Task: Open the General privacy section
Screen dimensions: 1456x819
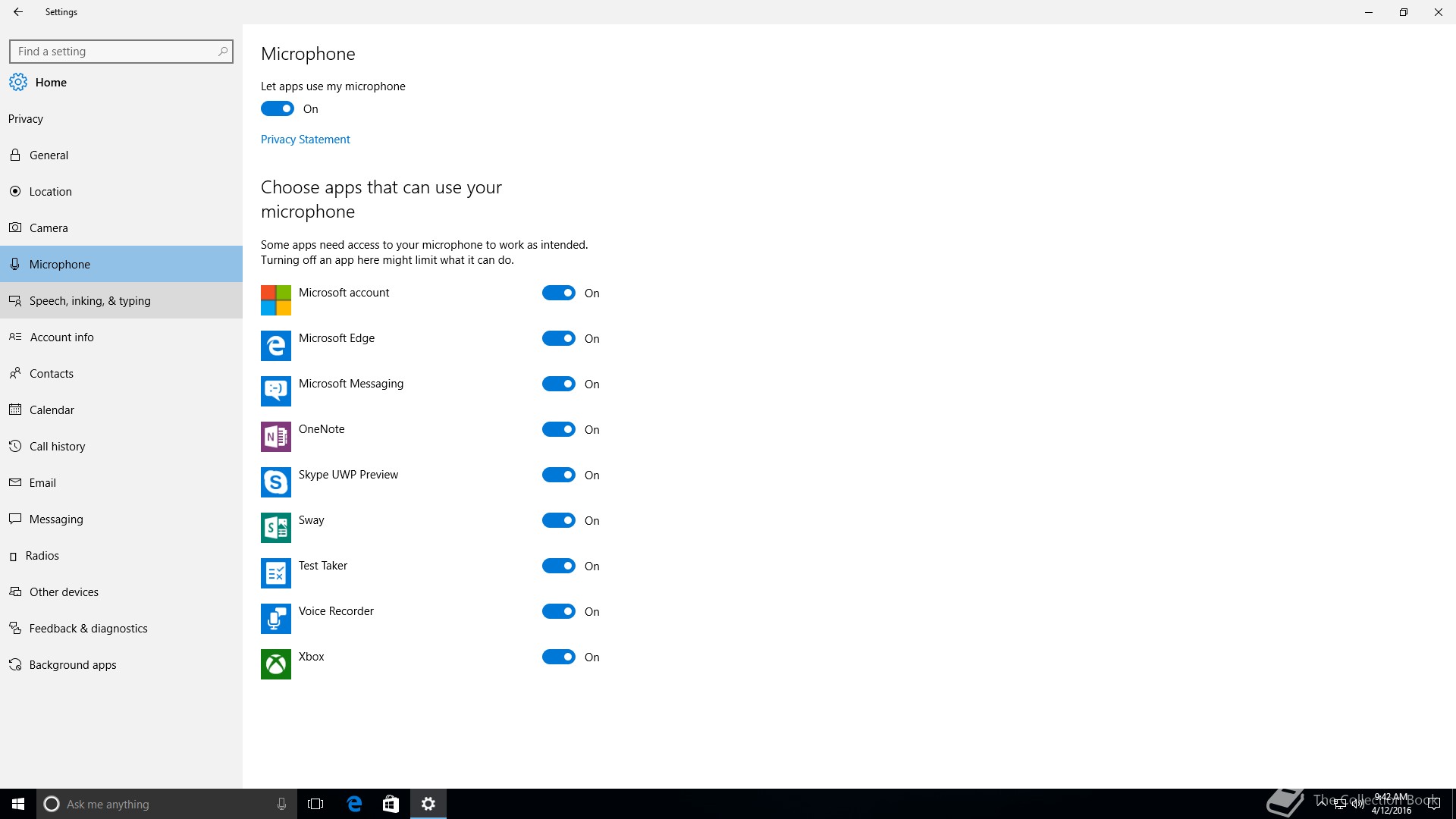Action: click(x=121, y=155)
